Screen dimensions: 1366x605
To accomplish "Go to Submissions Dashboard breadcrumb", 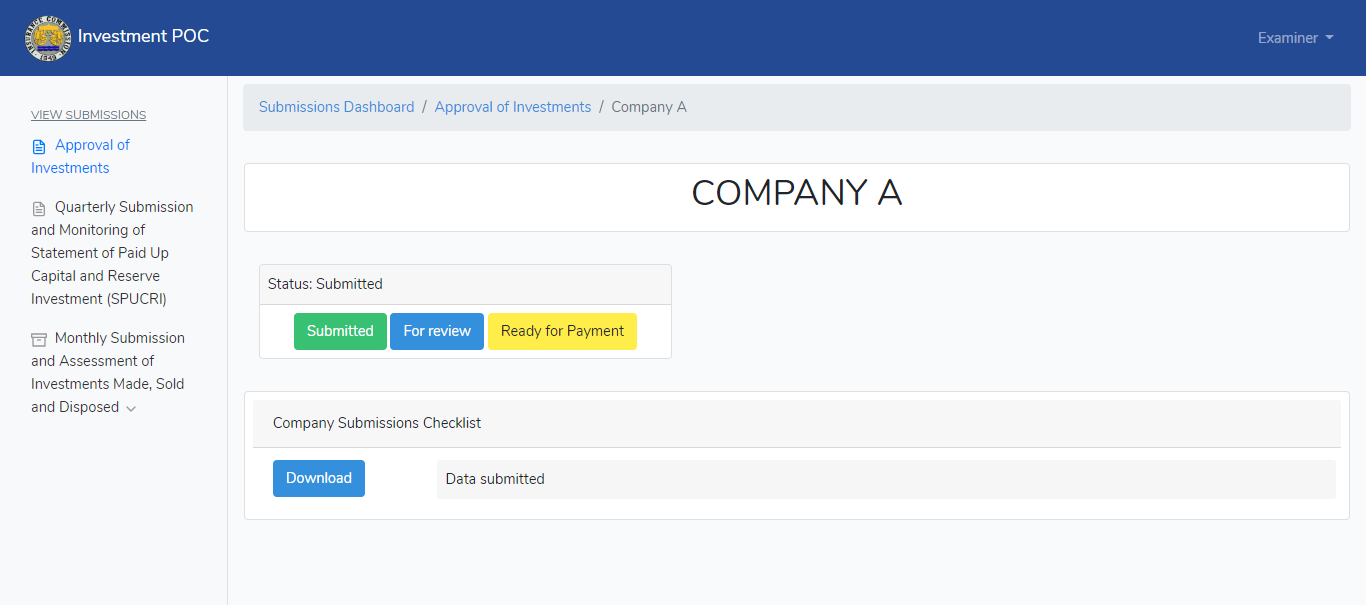I will pos(336,107).
